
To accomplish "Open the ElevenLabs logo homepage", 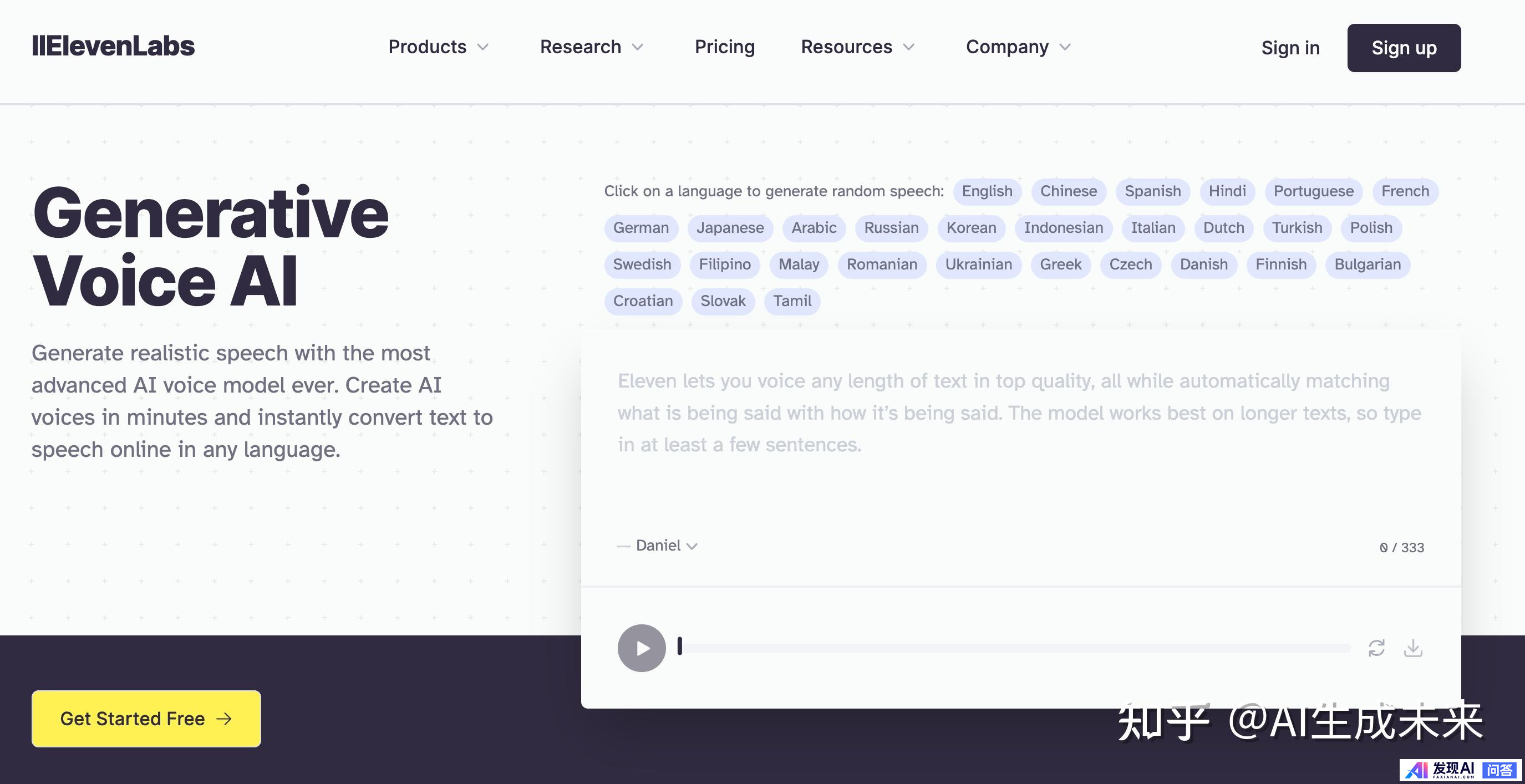I will [x=113, y=46].
